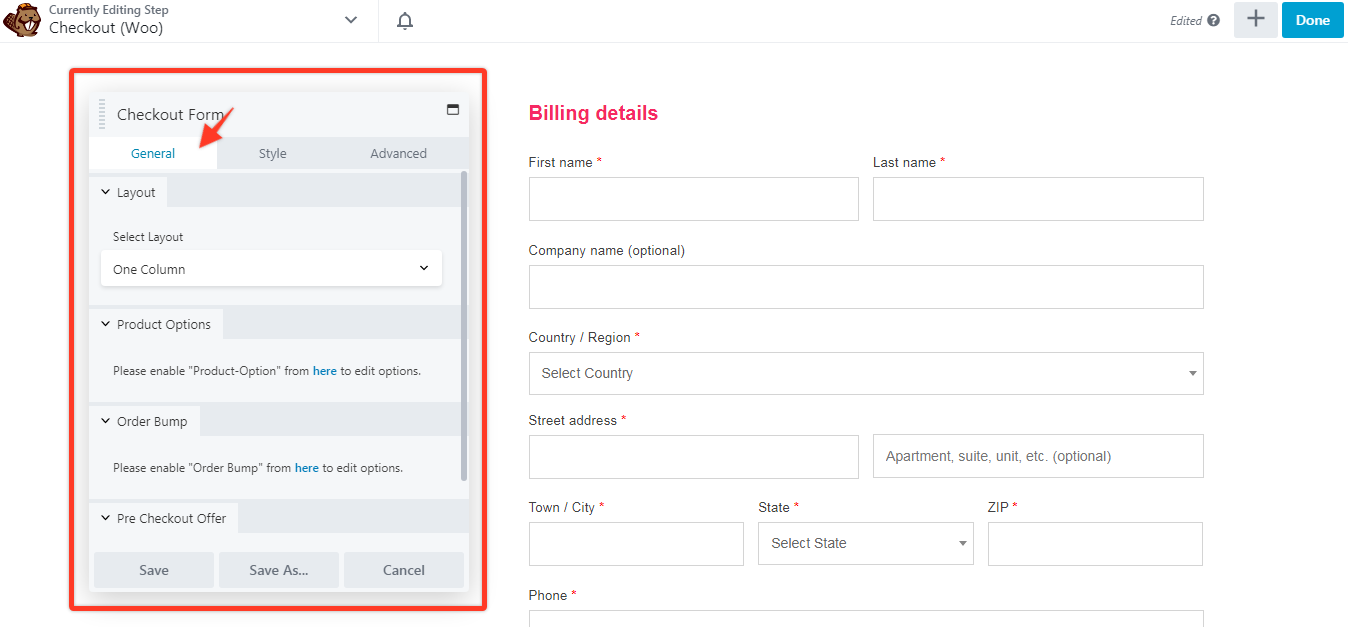Switch to the Advanced tab
Image resolution: width=1348 pixels, height=627 pixels.
point(398,153)
